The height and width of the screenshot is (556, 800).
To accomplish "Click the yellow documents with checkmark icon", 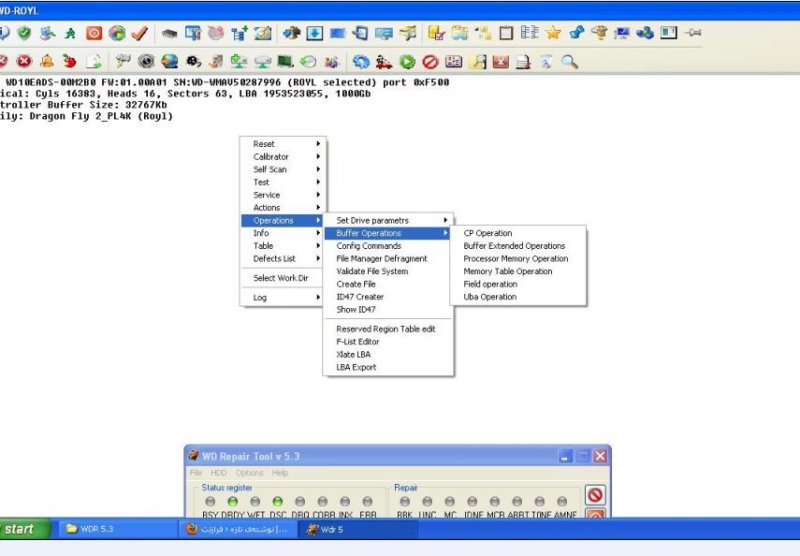I will (x=436, y=33).
